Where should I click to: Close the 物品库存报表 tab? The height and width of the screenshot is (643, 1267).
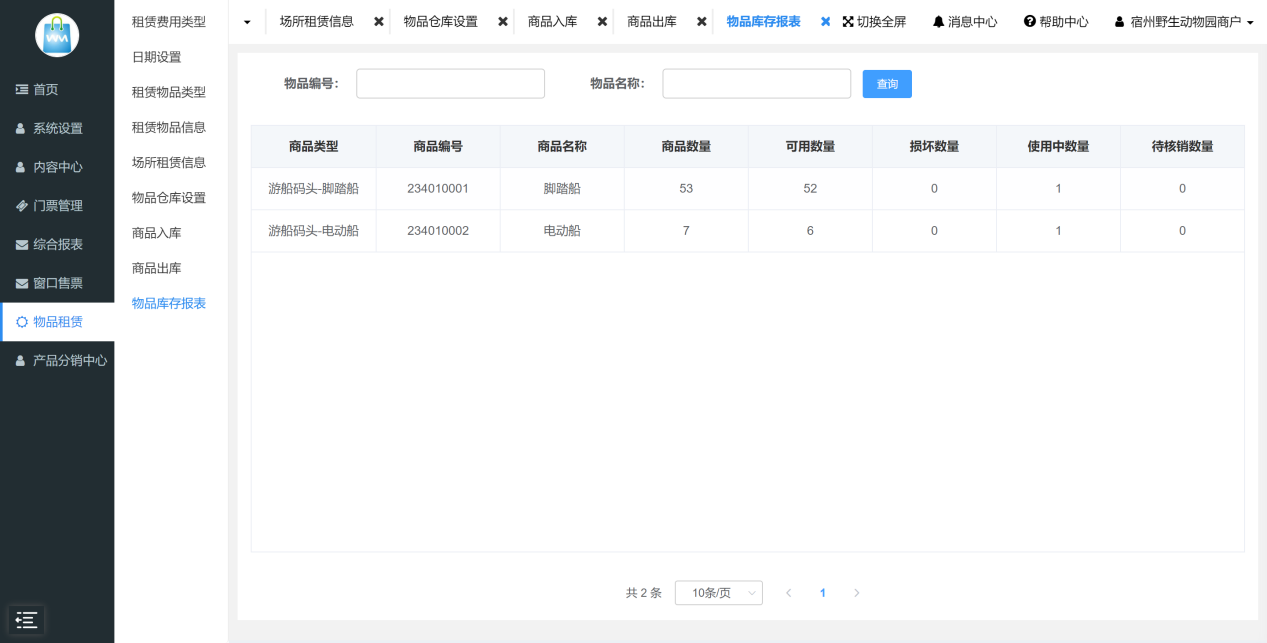(825, 22)
